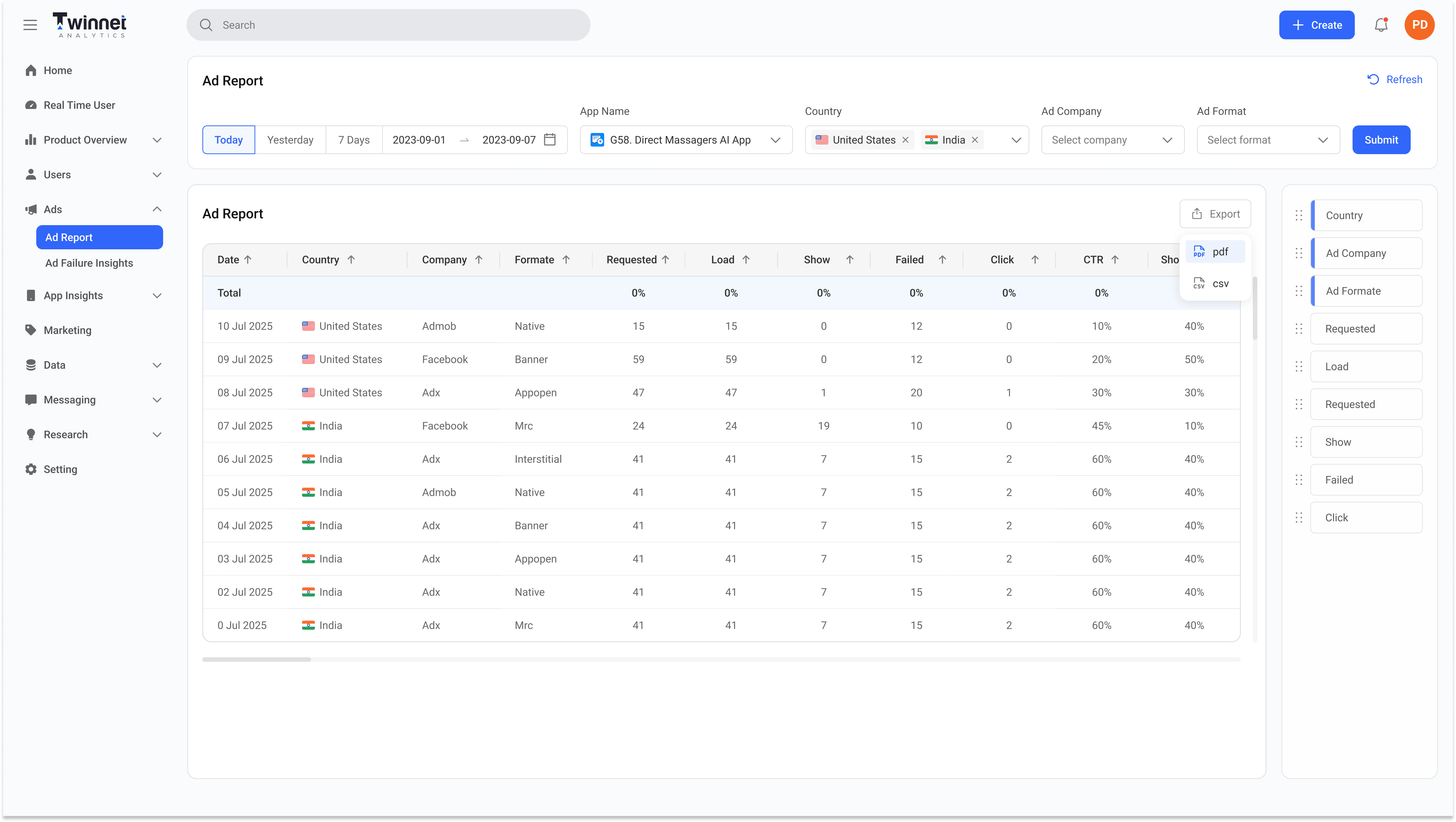Sort by Requested column arrow
The image size is (1456, 822).
665,259
